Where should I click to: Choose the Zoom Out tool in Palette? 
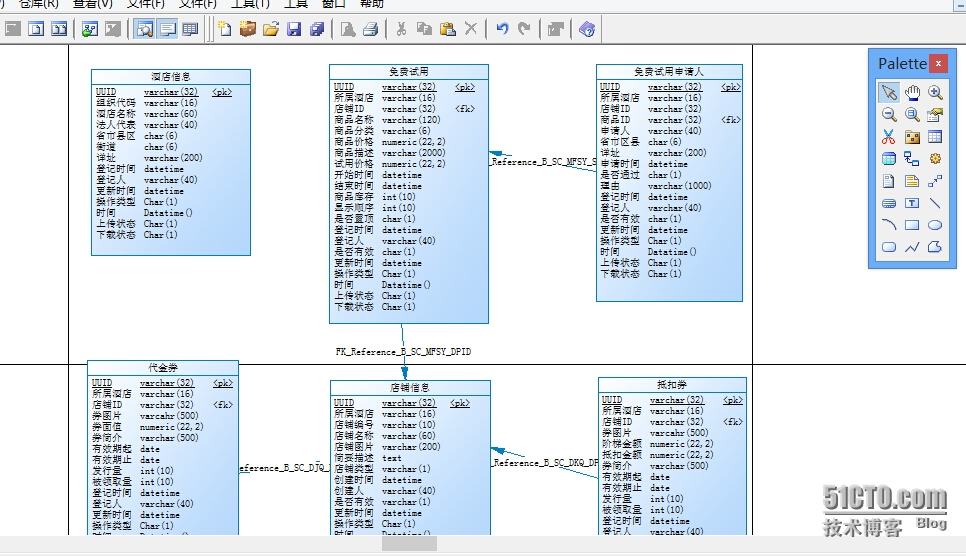point(888,115)
